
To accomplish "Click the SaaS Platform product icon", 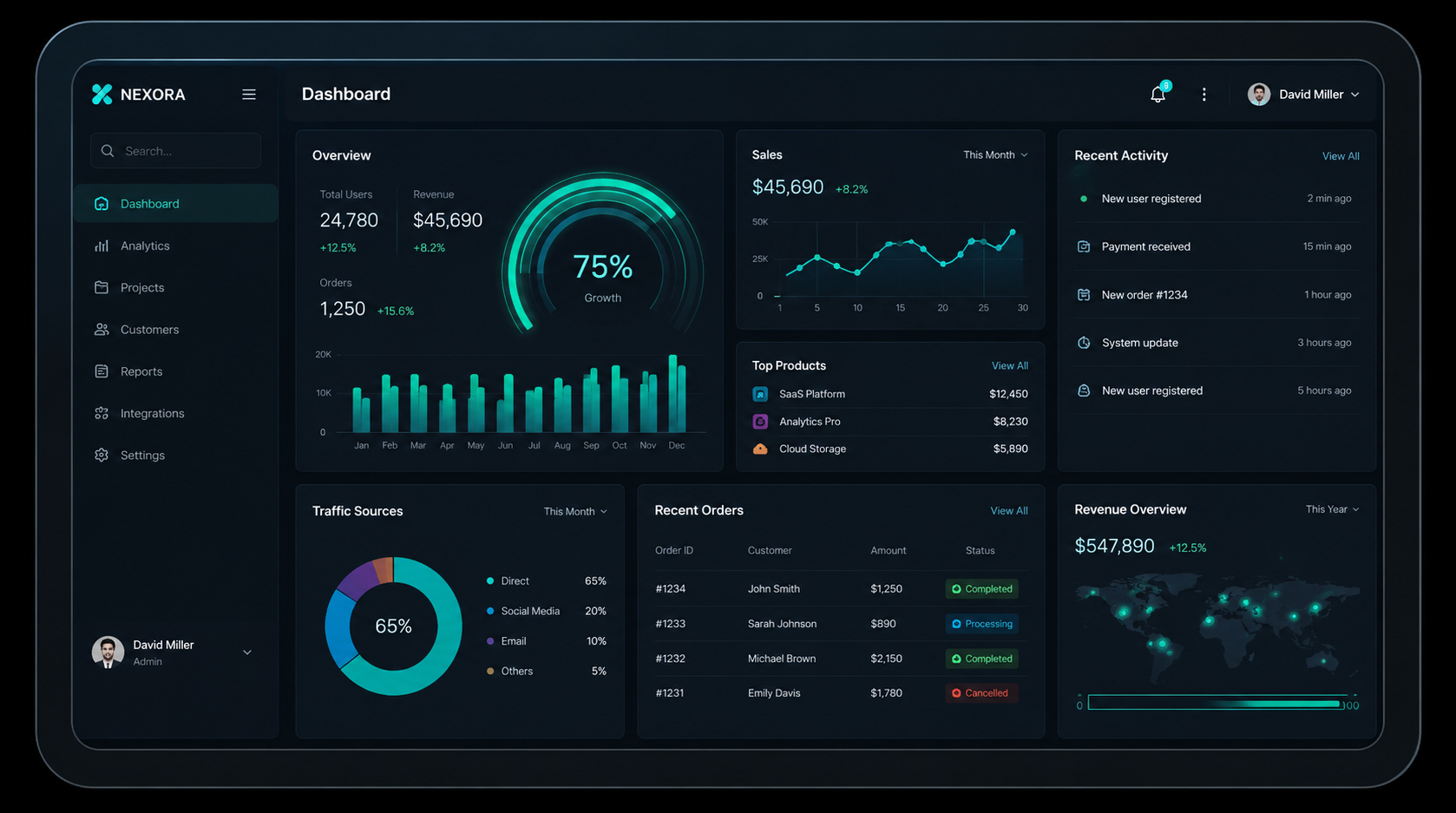I will [x=760, y=394].
